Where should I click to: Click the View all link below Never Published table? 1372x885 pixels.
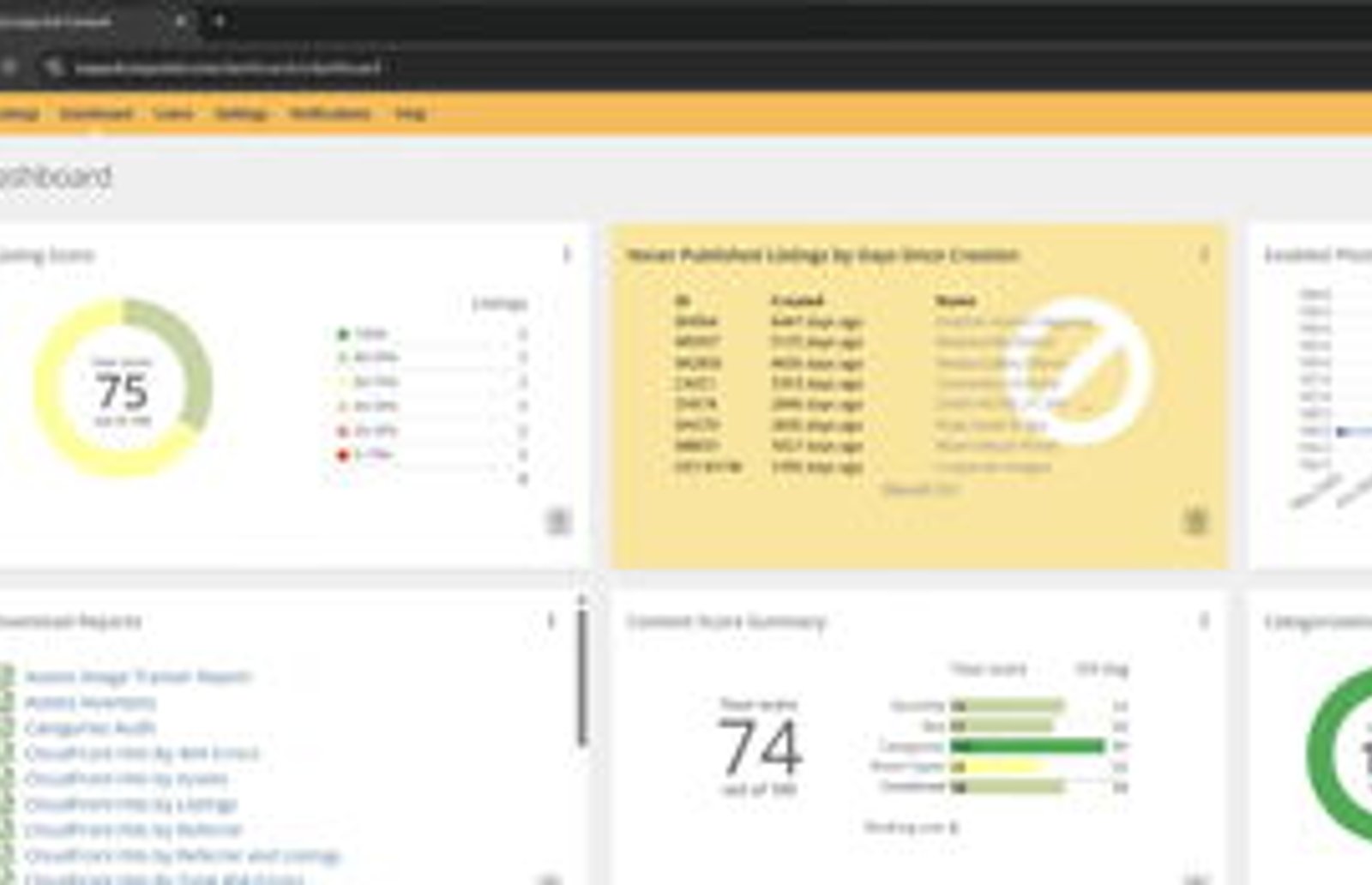point(921,489)
